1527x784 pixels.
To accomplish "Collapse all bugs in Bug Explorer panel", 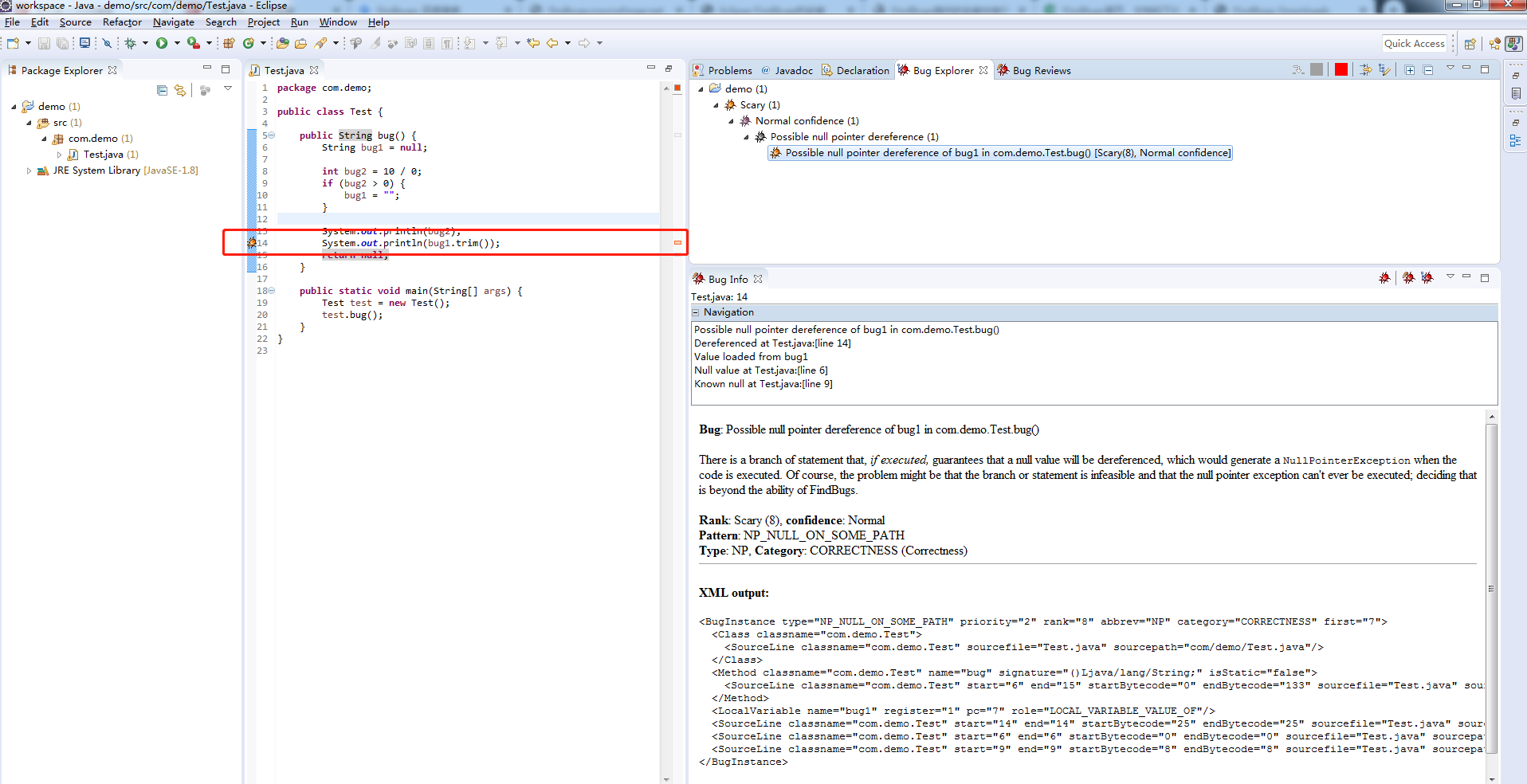I will [1428, 70].
